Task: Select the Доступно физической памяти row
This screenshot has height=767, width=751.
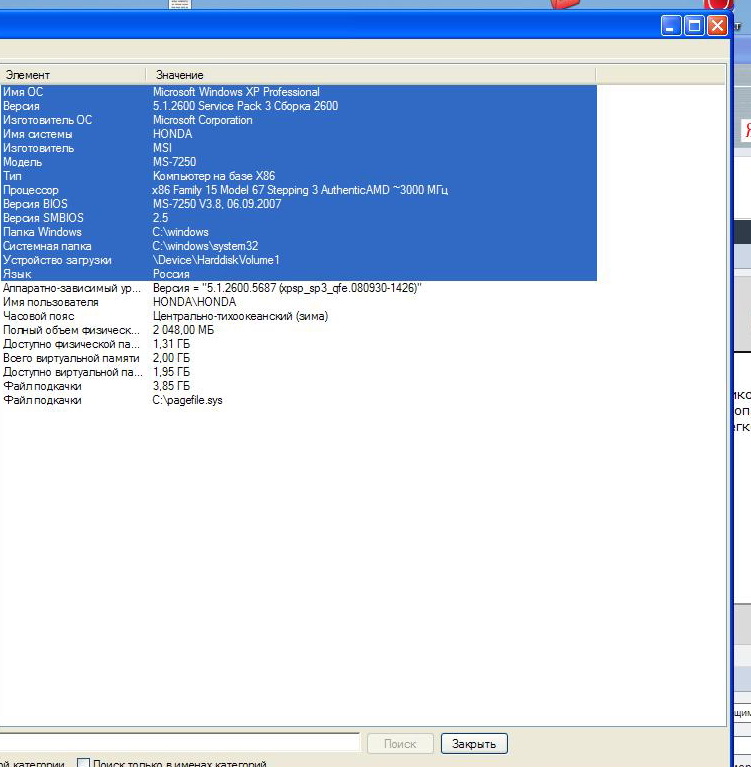Action: coord(70,344)
